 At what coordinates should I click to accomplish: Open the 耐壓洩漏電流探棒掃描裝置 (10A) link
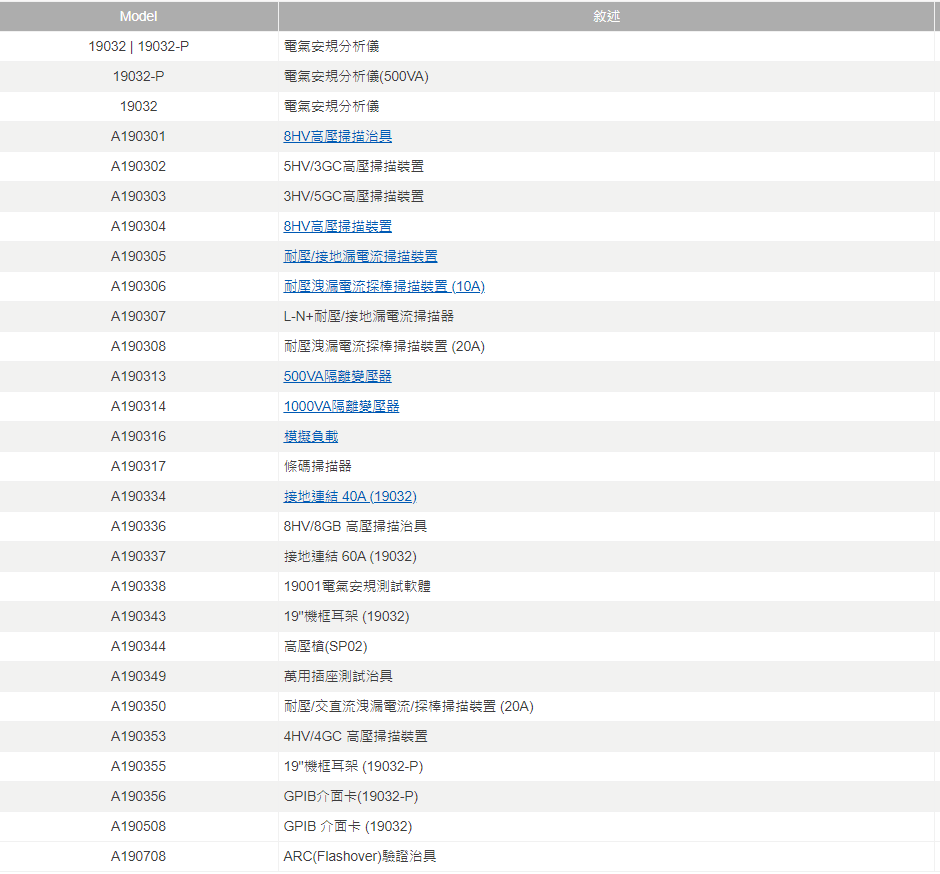[x=384, y=286]
